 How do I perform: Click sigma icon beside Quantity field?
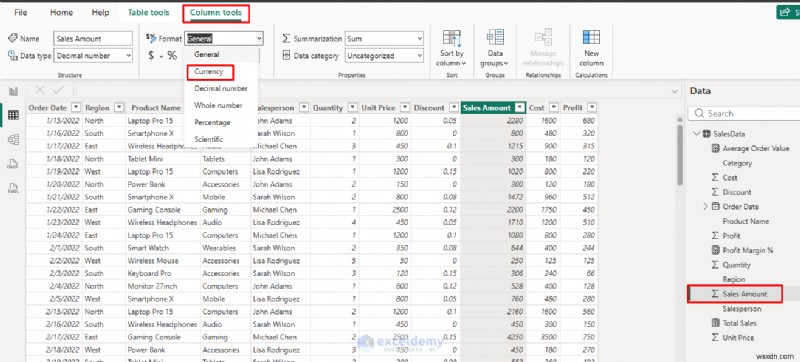pos(715,265)
